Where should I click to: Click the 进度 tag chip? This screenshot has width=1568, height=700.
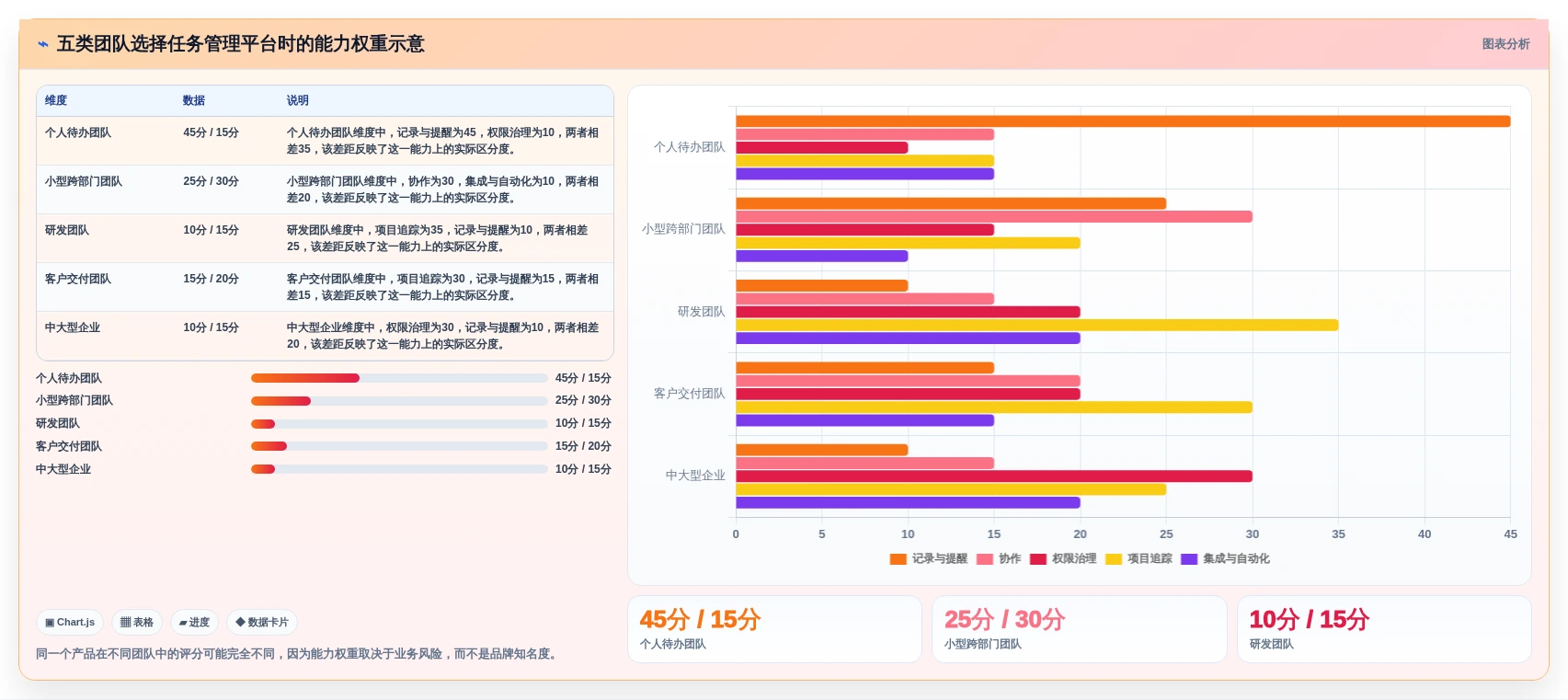194,623
